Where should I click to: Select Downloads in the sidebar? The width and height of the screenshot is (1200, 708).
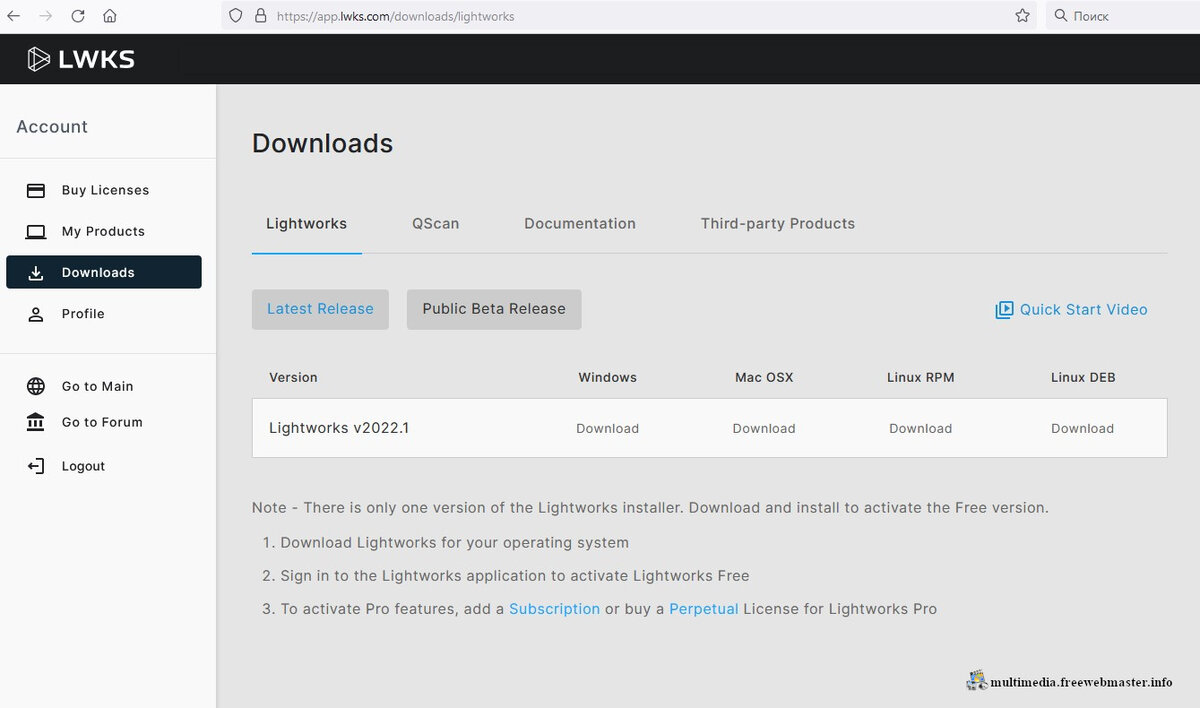coord(104,272)
